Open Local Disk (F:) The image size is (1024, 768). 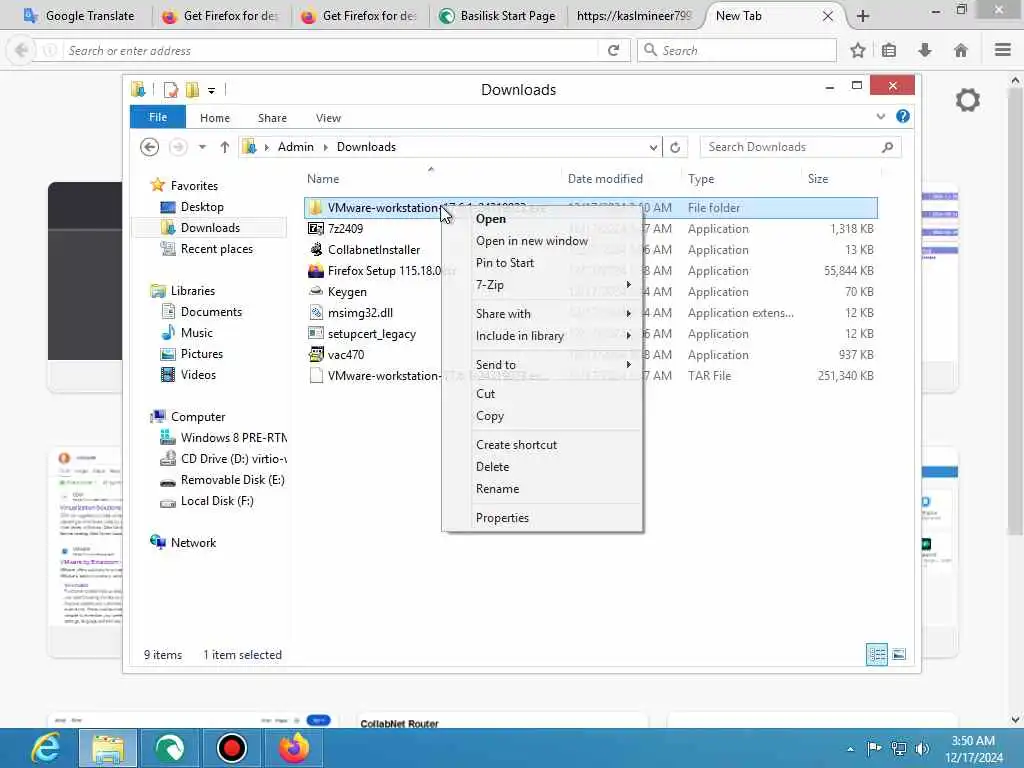[217, 501]
